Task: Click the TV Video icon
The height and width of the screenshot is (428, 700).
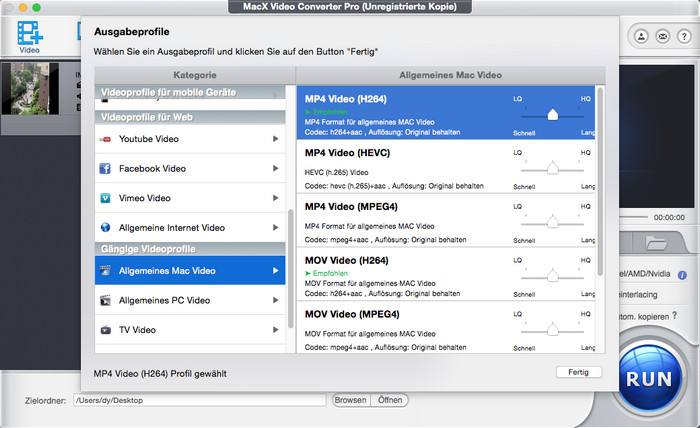Action: coord(105,330)
